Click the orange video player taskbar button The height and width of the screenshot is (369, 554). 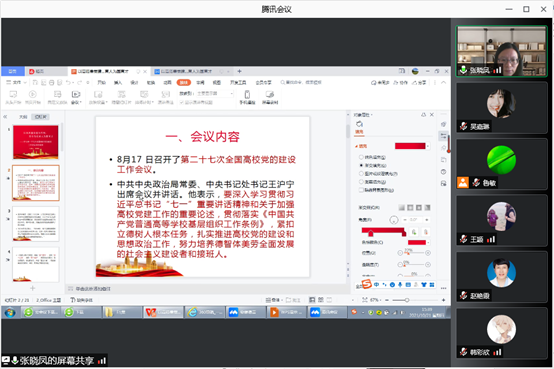tap(287, 312)
